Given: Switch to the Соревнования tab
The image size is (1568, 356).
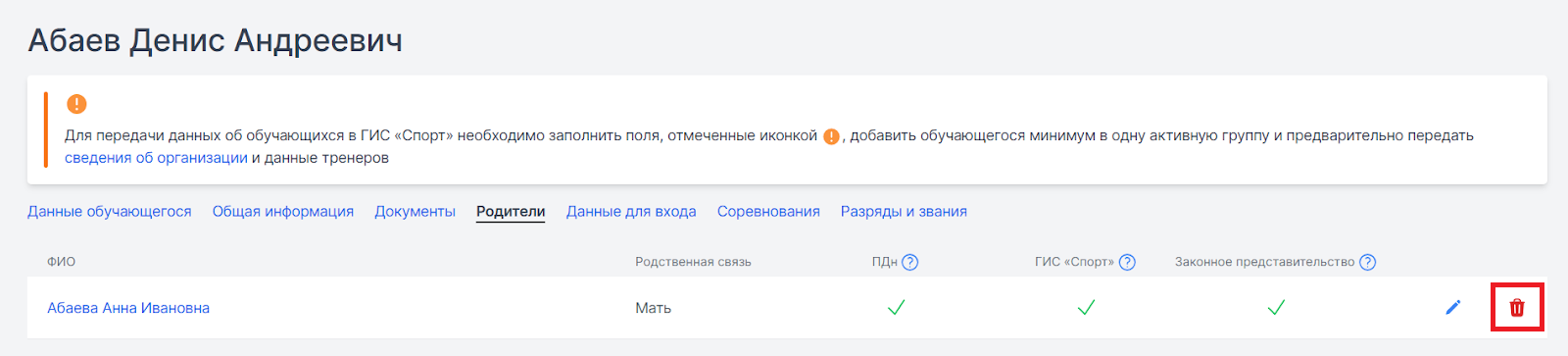Looking at the screenshot, I should [768, 212].
